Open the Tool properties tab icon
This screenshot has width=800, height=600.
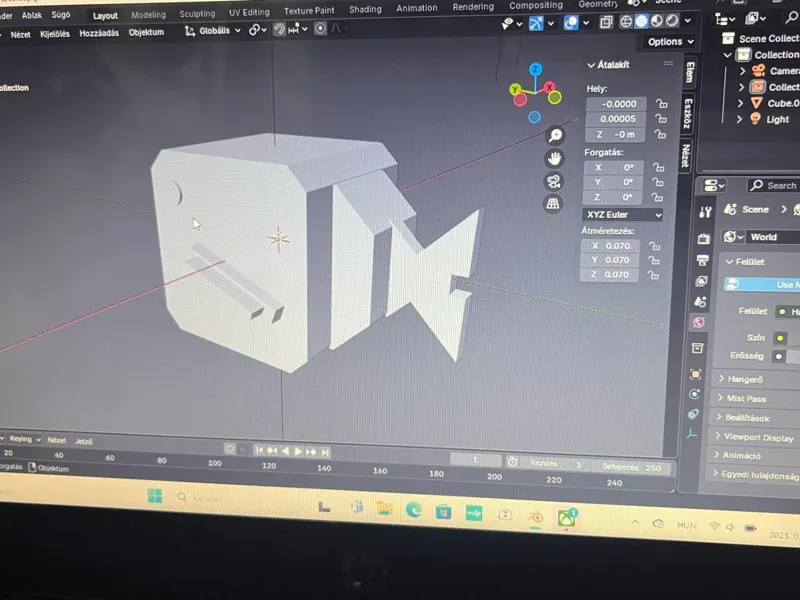(x=706, y=213)
